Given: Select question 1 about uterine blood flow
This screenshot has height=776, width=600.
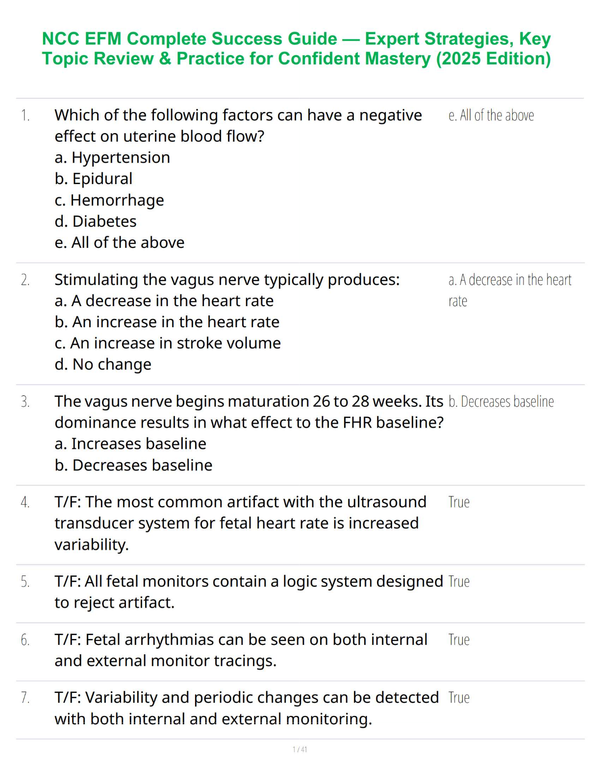Looking at the screenshot, I should (x=238, y=126).
